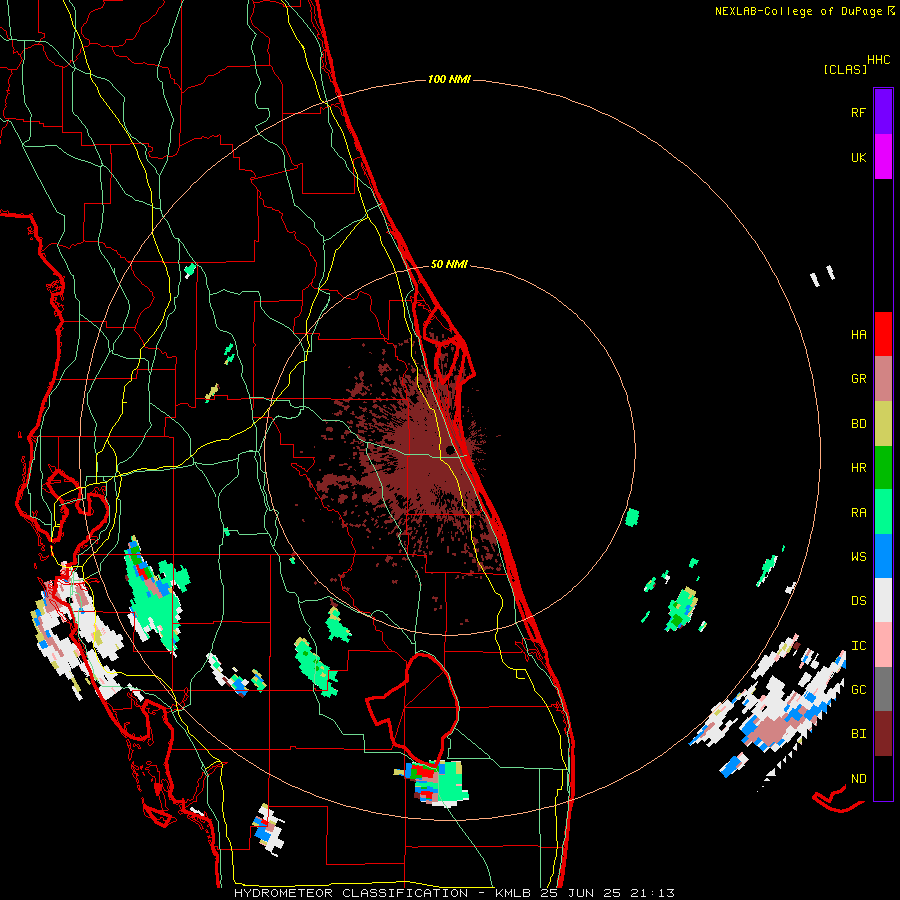Click the GC legend label
Screen dimensions: 900x900
click(858, 690)
